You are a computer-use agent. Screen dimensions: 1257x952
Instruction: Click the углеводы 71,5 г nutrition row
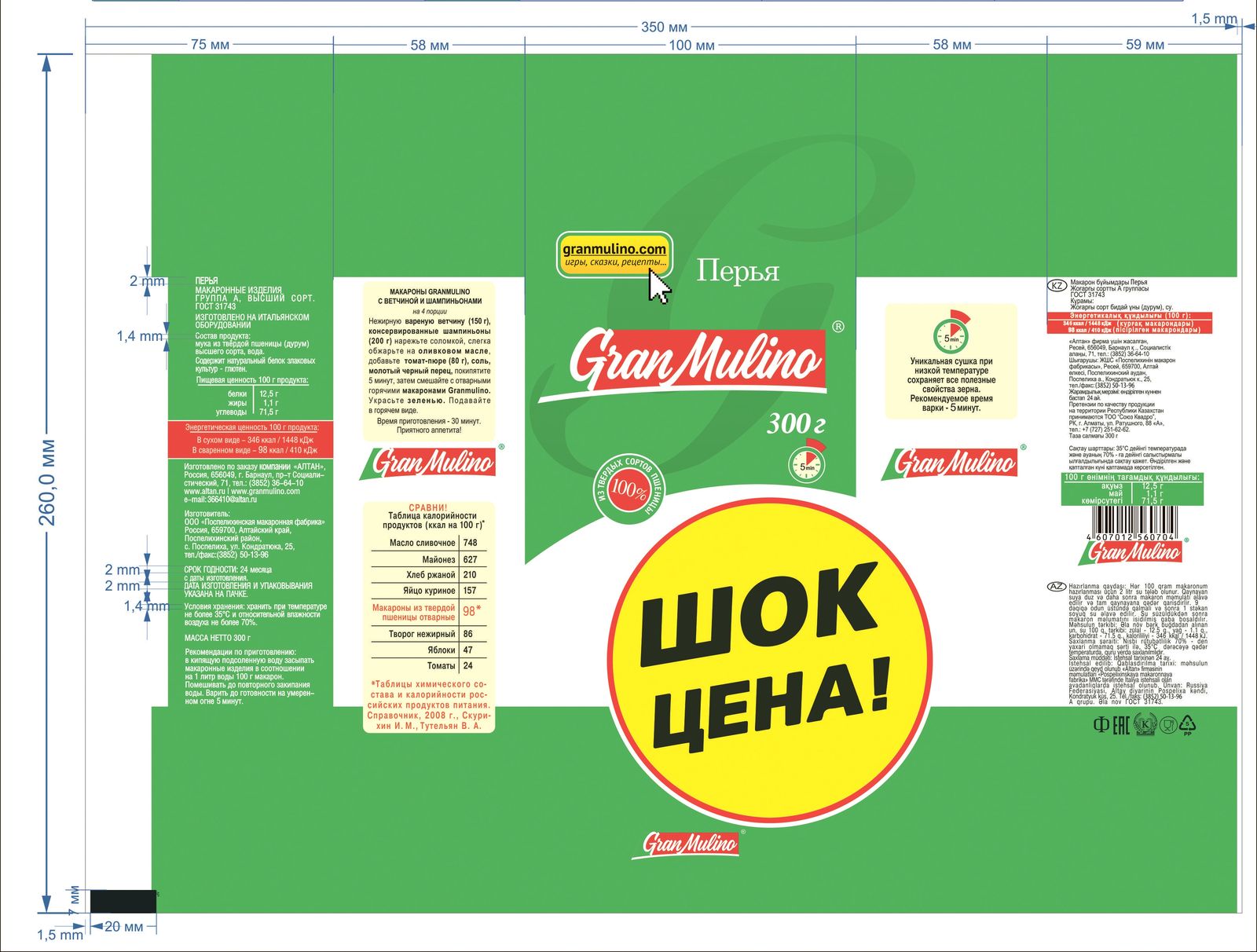point(247,412)
